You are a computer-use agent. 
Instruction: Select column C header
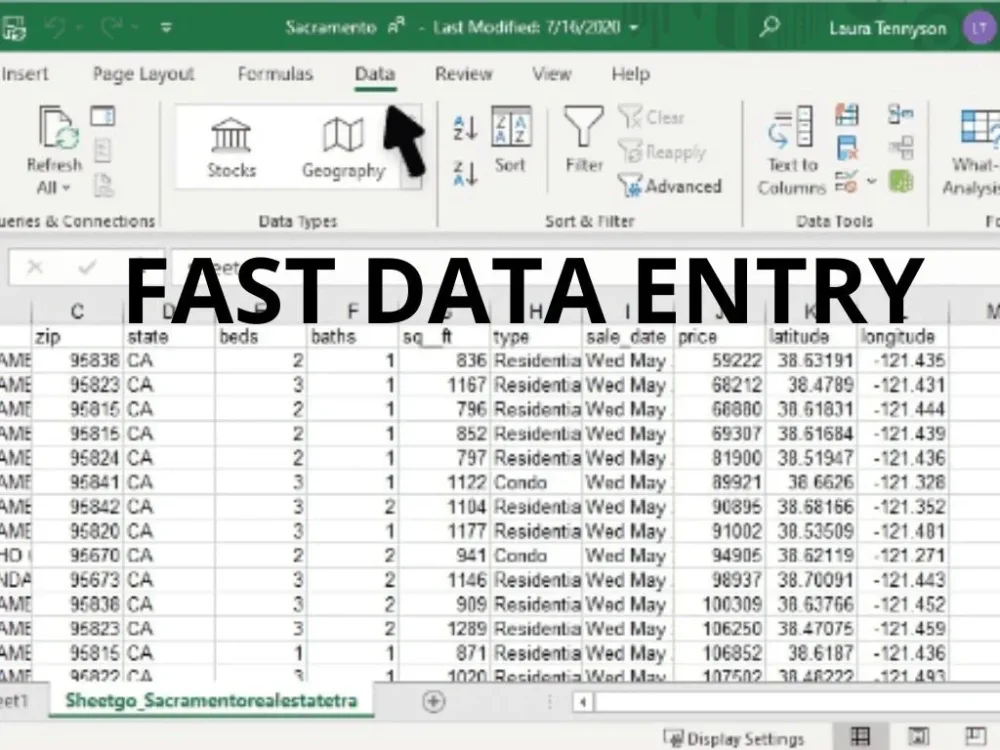point(77,311)
